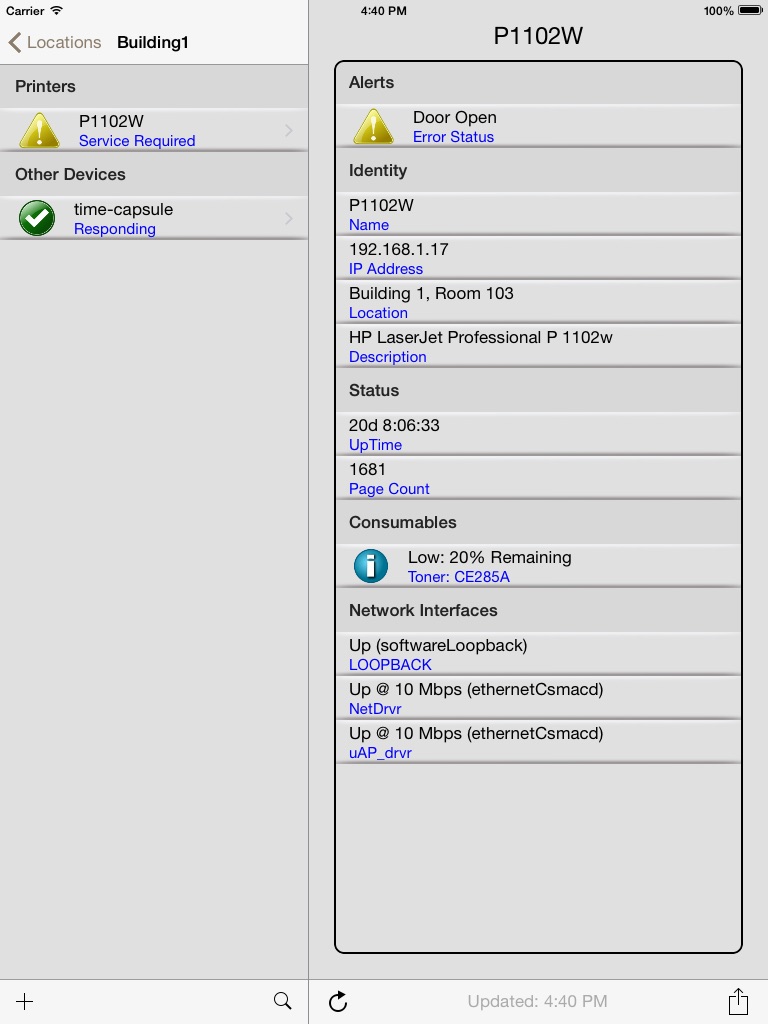Click the Building1 title in navigation bar

pos(153,42)
